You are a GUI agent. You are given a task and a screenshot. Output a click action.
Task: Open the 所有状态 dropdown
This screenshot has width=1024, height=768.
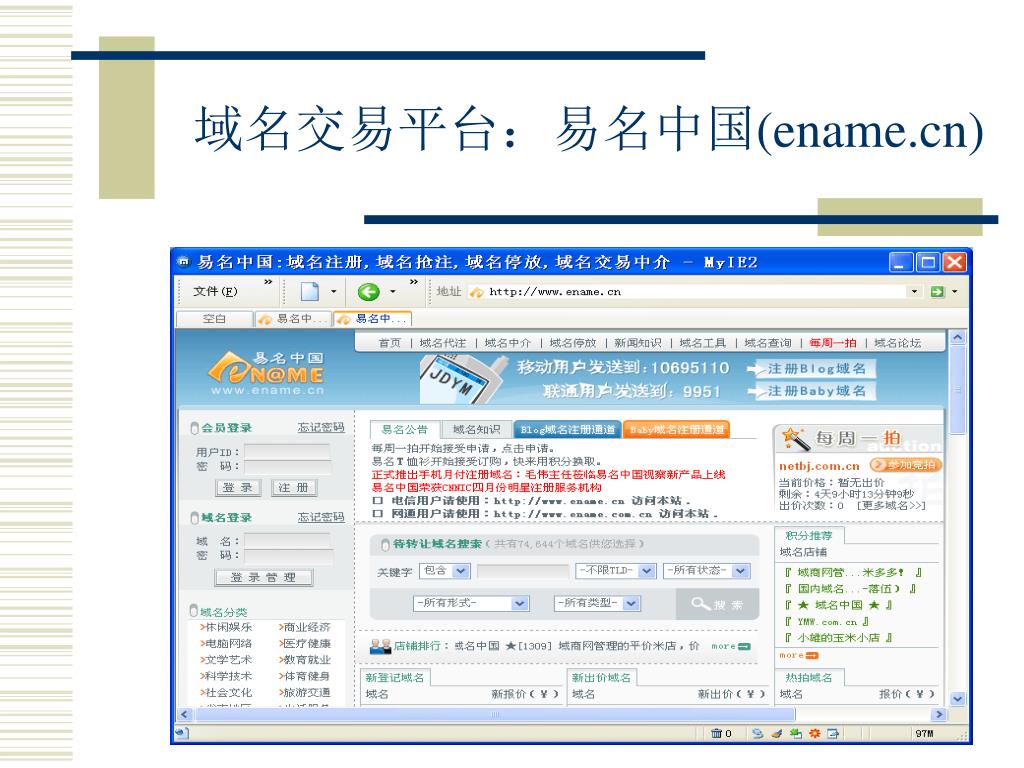[x=741, y=571]
